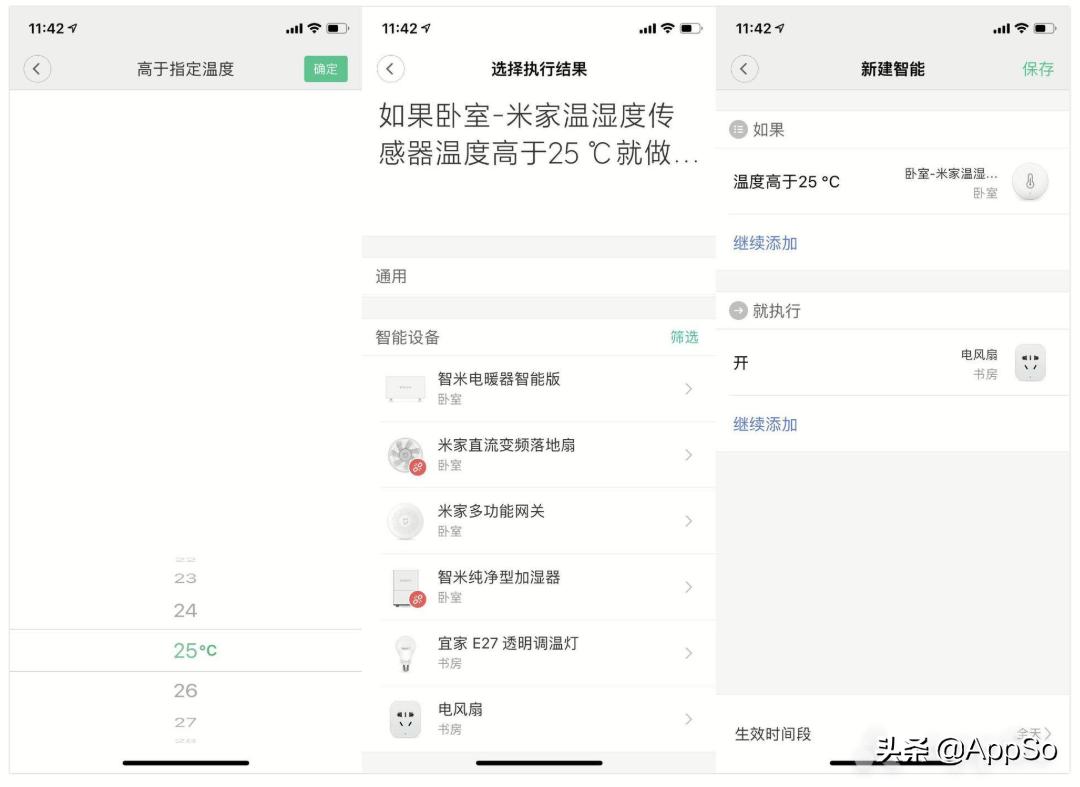
Task: Click 继续添加 under the 如果 section
Action: (763, 243)
